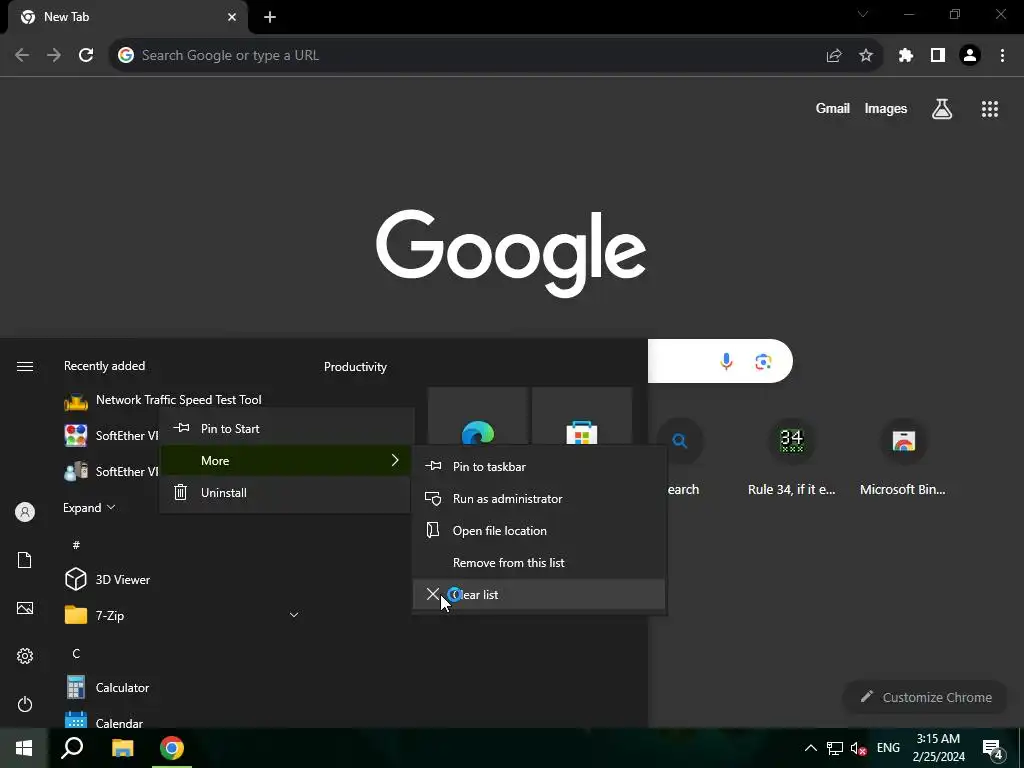Choose Open file location

coord(539,531)
